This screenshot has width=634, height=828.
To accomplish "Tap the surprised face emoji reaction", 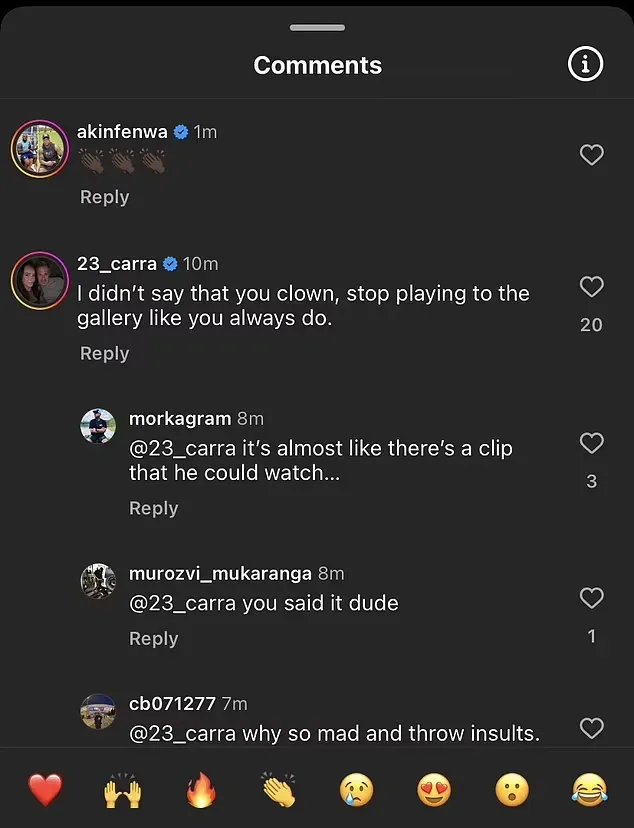I will 512,791.
